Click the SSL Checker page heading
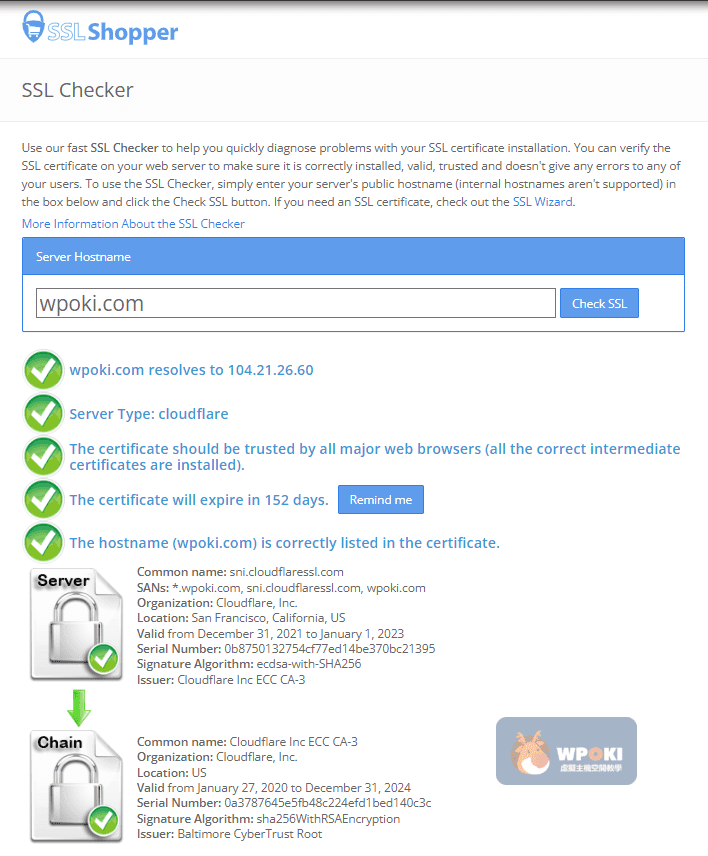 click(x=78, y=90)
